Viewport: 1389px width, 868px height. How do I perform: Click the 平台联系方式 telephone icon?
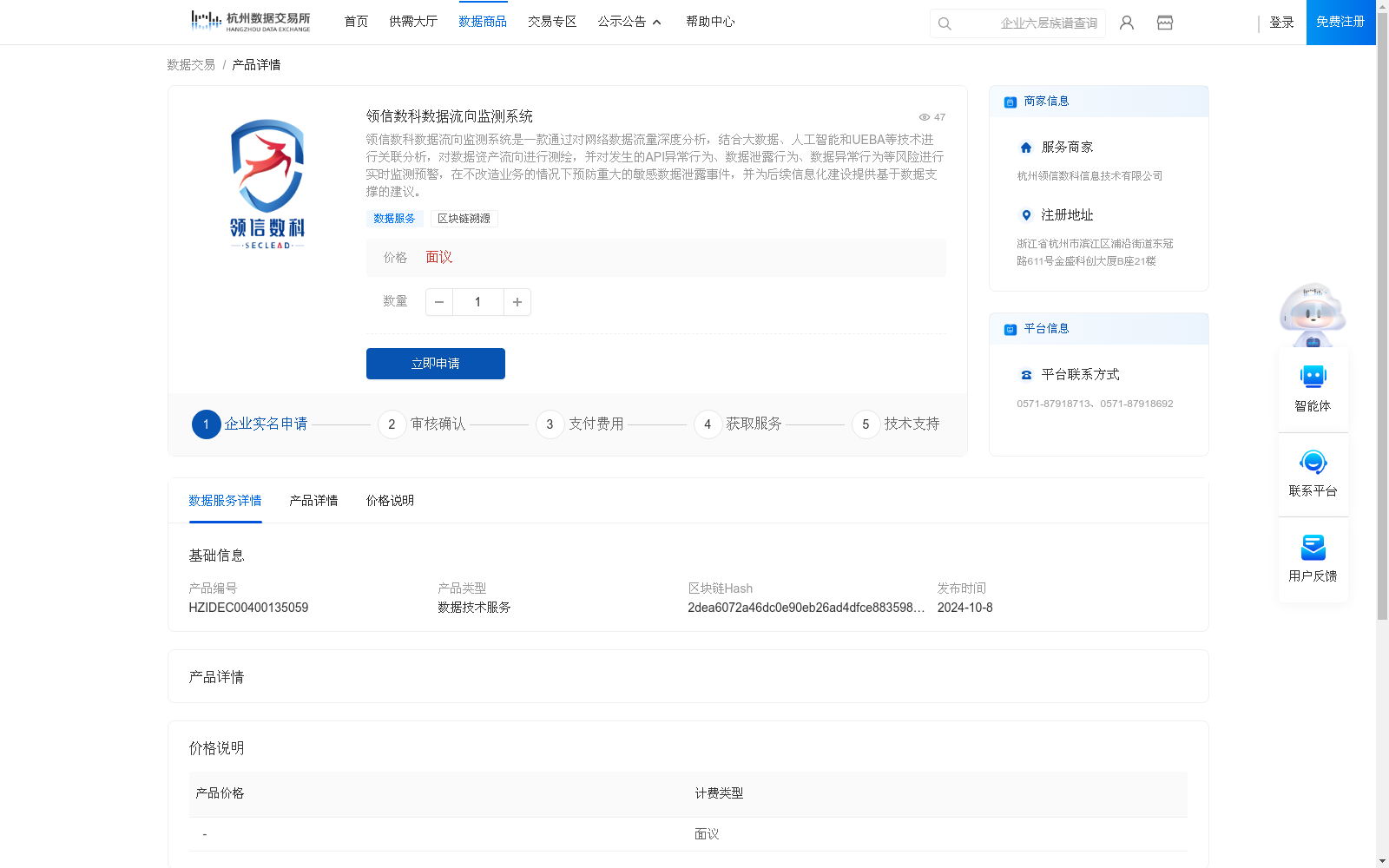1026,375
